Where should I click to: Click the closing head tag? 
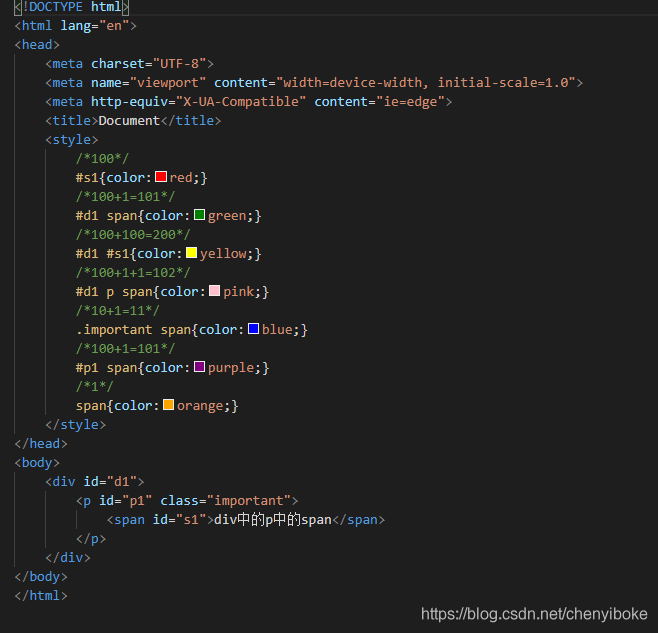pos(41,444)
